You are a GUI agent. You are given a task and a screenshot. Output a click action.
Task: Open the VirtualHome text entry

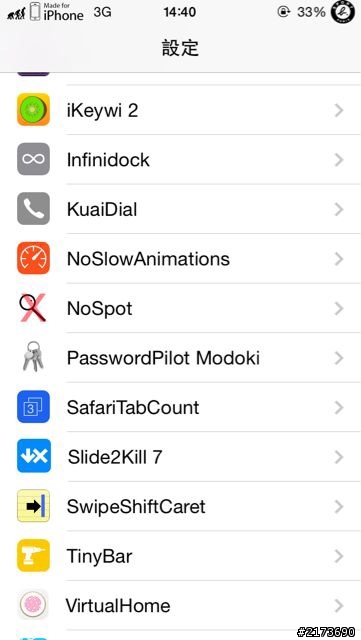click(x=118, y=605)
